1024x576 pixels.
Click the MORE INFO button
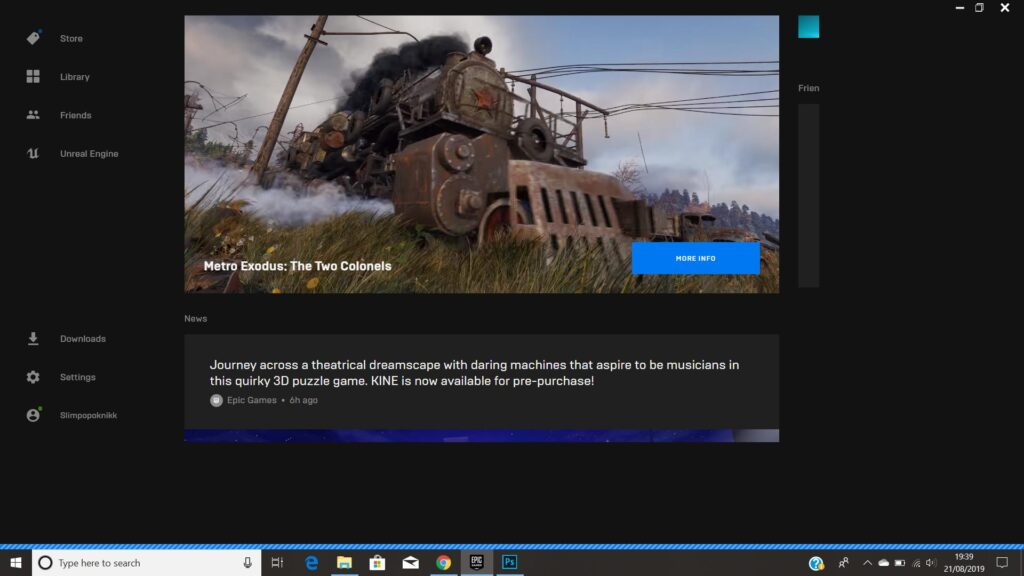696,259
